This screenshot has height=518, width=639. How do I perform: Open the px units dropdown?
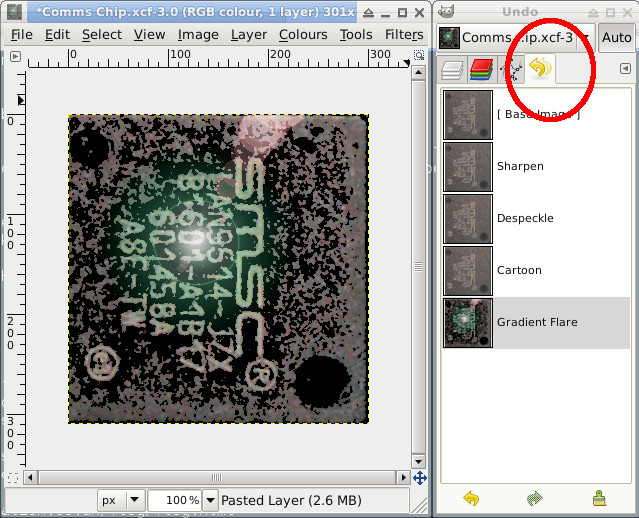click(121, 500)
